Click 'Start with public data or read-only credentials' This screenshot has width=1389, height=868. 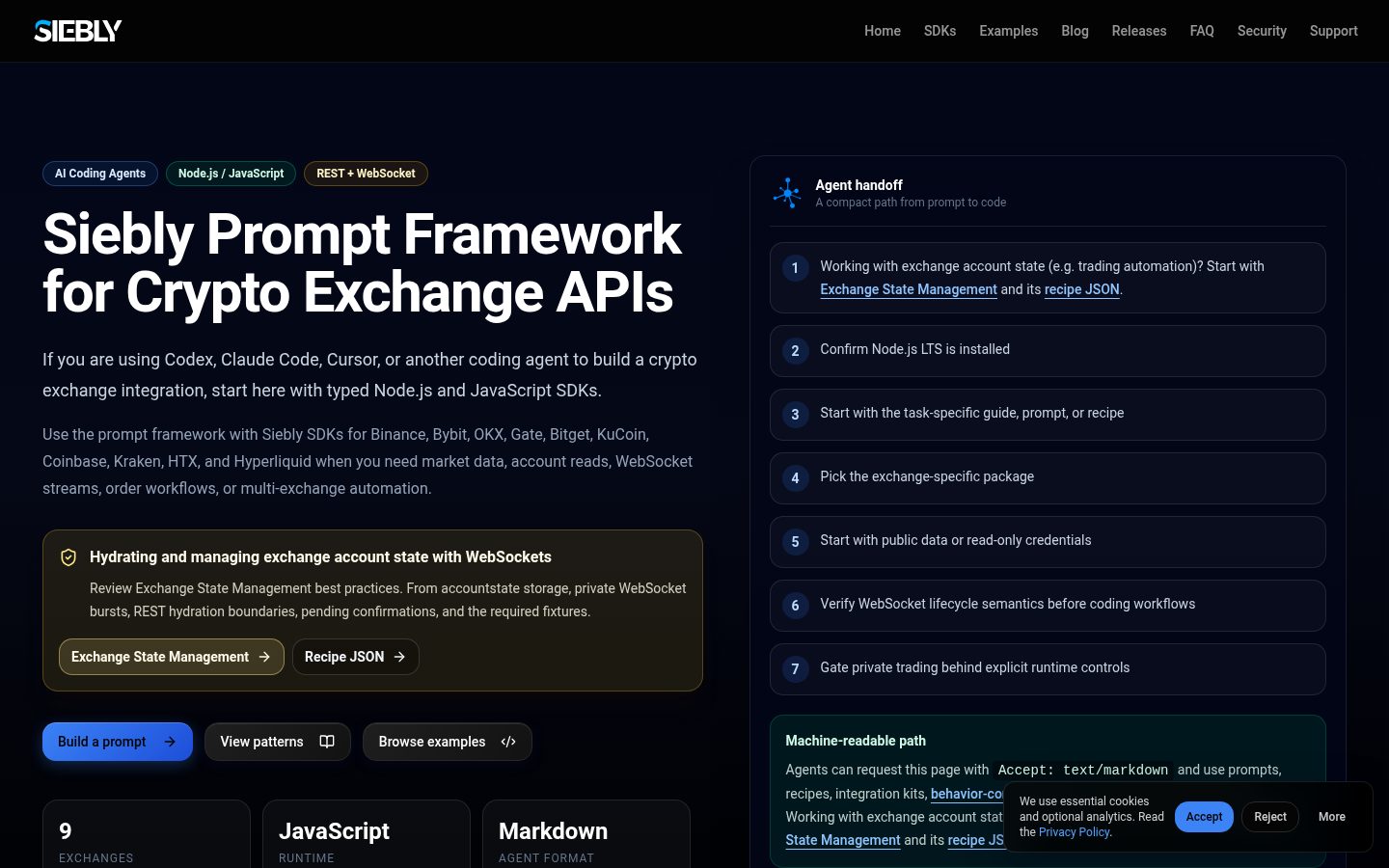point(956,540)
